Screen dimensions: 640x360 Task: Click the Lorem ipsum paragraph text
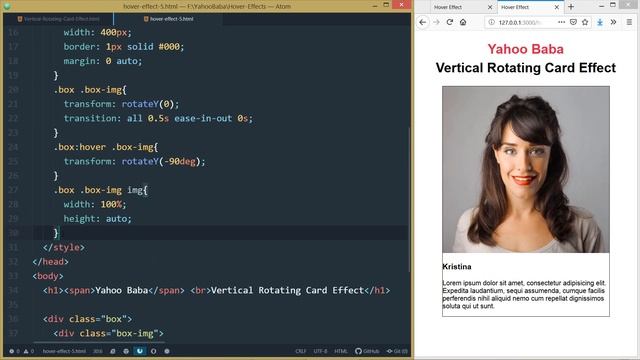524,294
